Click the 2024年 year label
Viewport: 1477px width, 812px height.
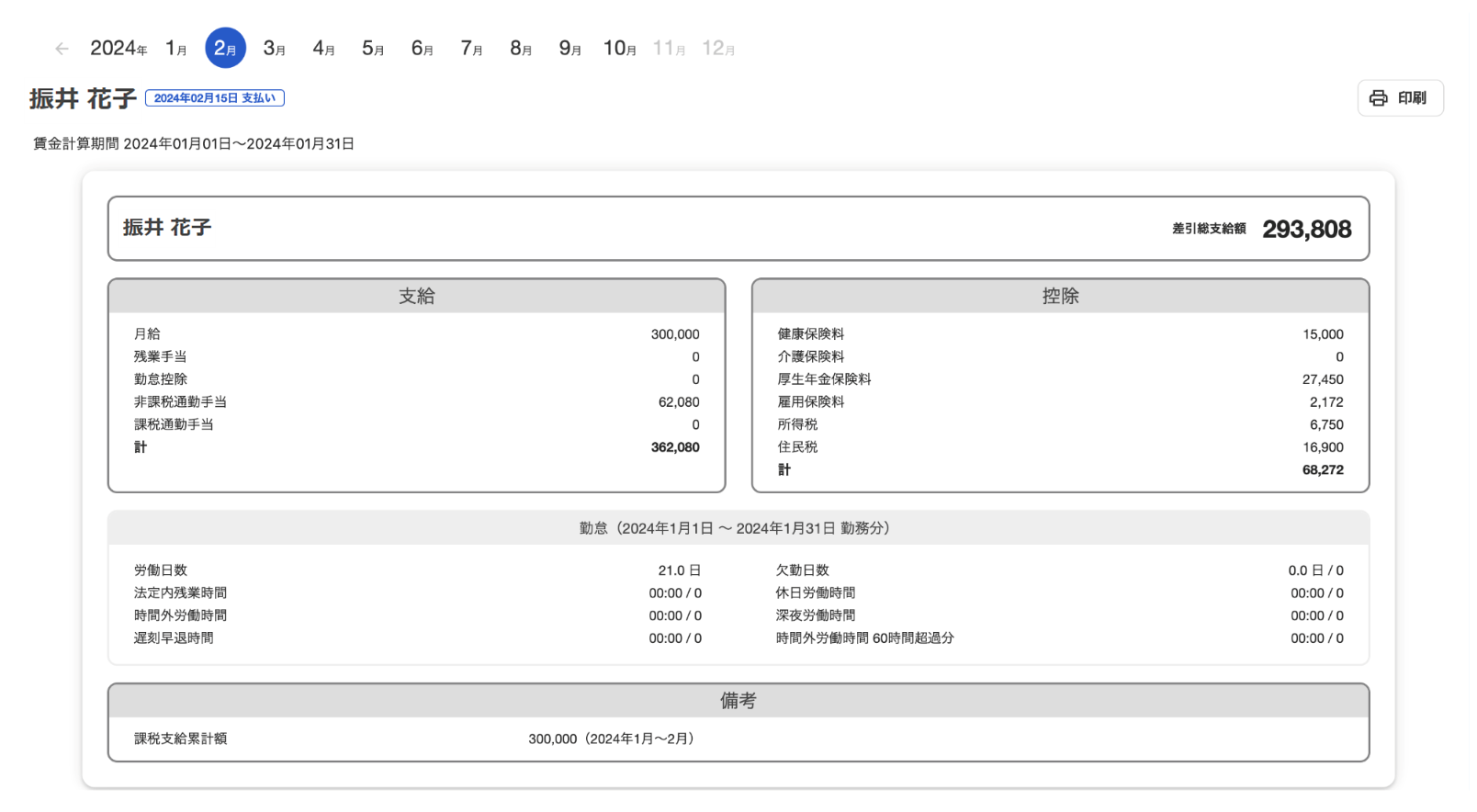[x=118, y=49]
